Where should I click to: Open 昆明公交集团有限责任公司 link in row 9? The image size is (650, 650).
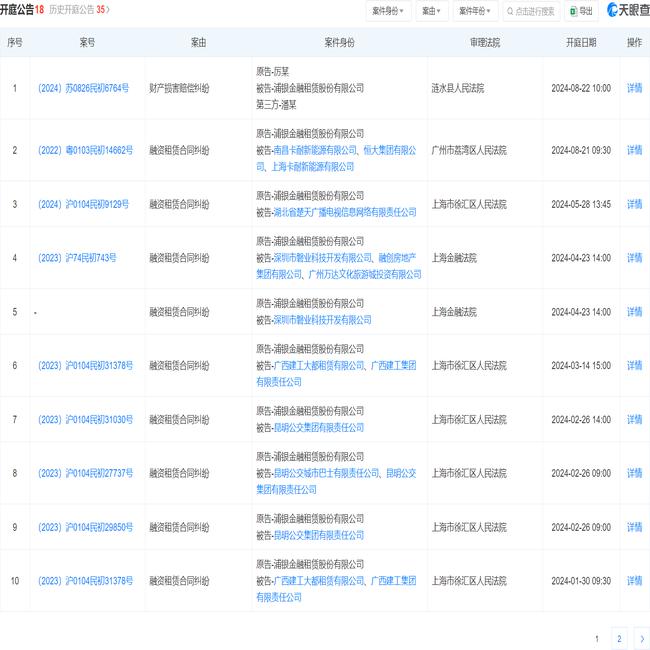click(x=319, y=536)
